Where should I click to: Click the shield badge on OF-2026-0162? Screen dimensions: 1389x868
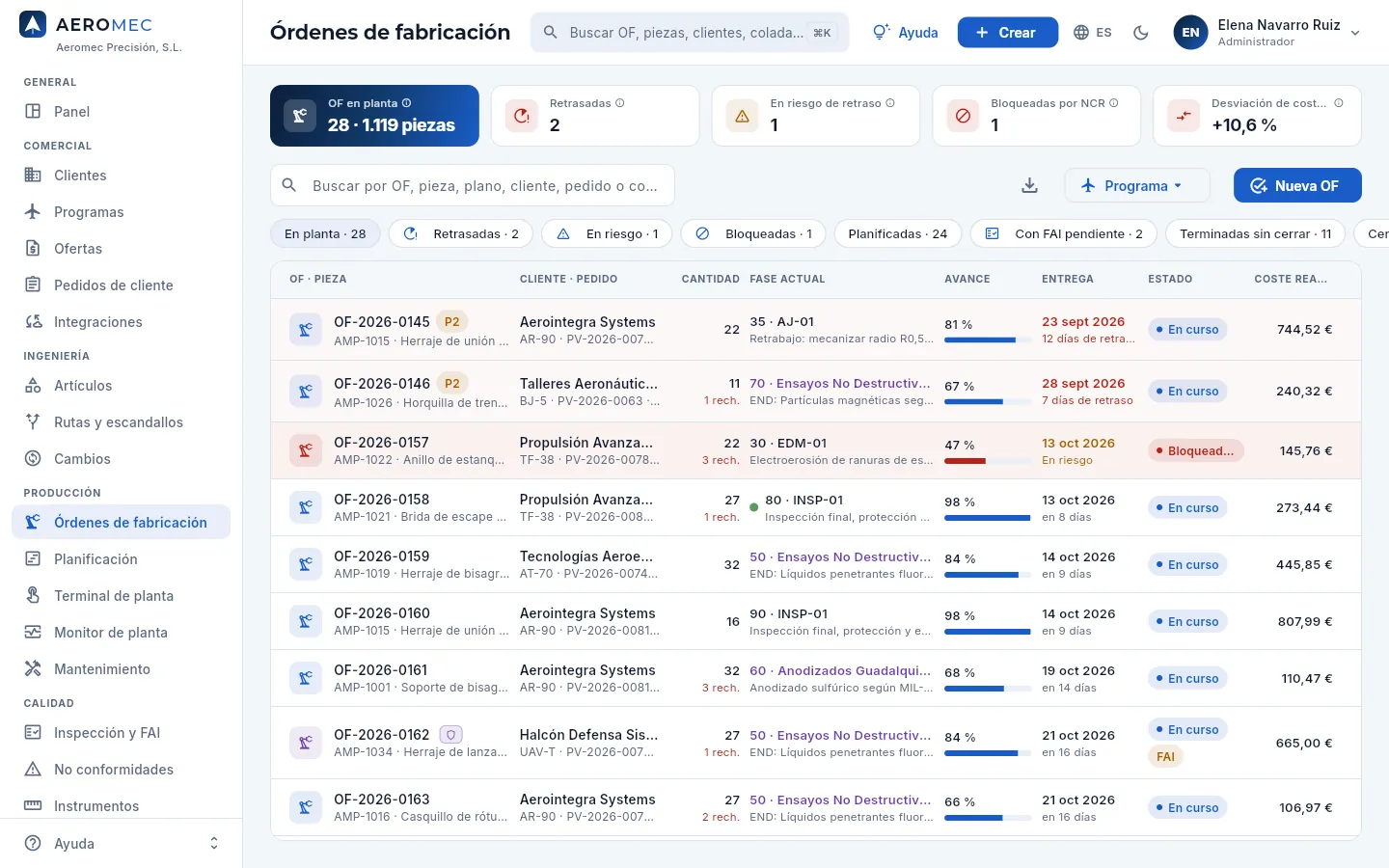450,735
